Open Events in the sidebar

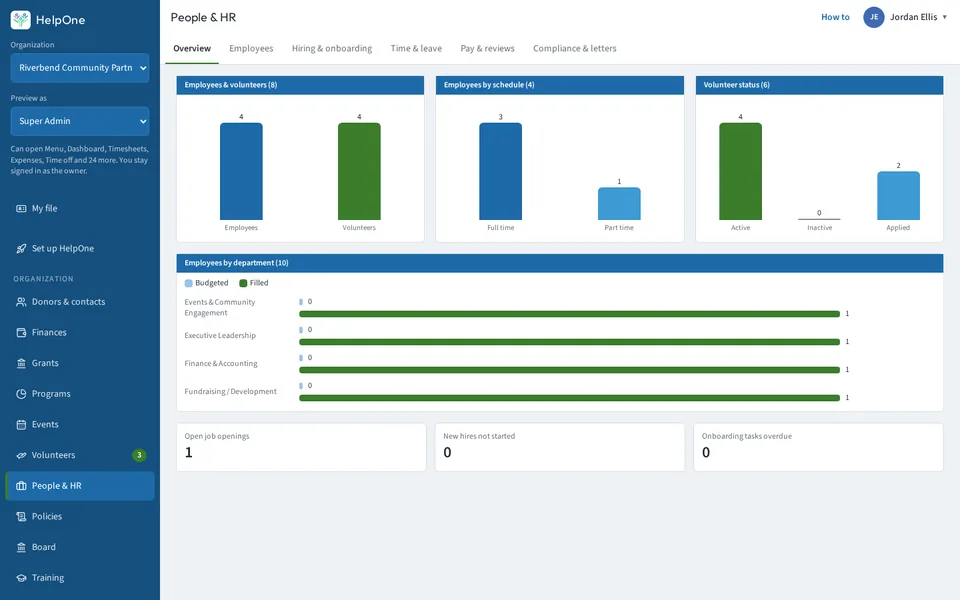(80, 424)
